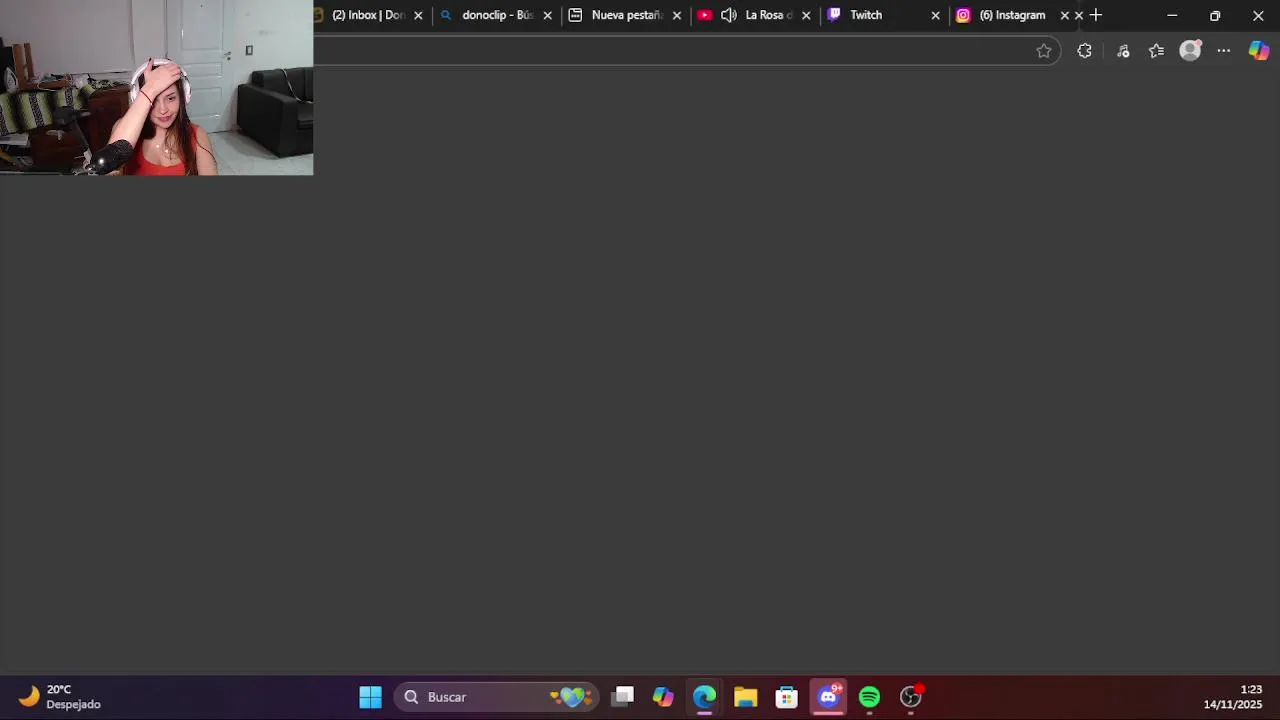Switch to the Instagram tab
This screenshot has width=1280, height=720.
pos(1011,15)
